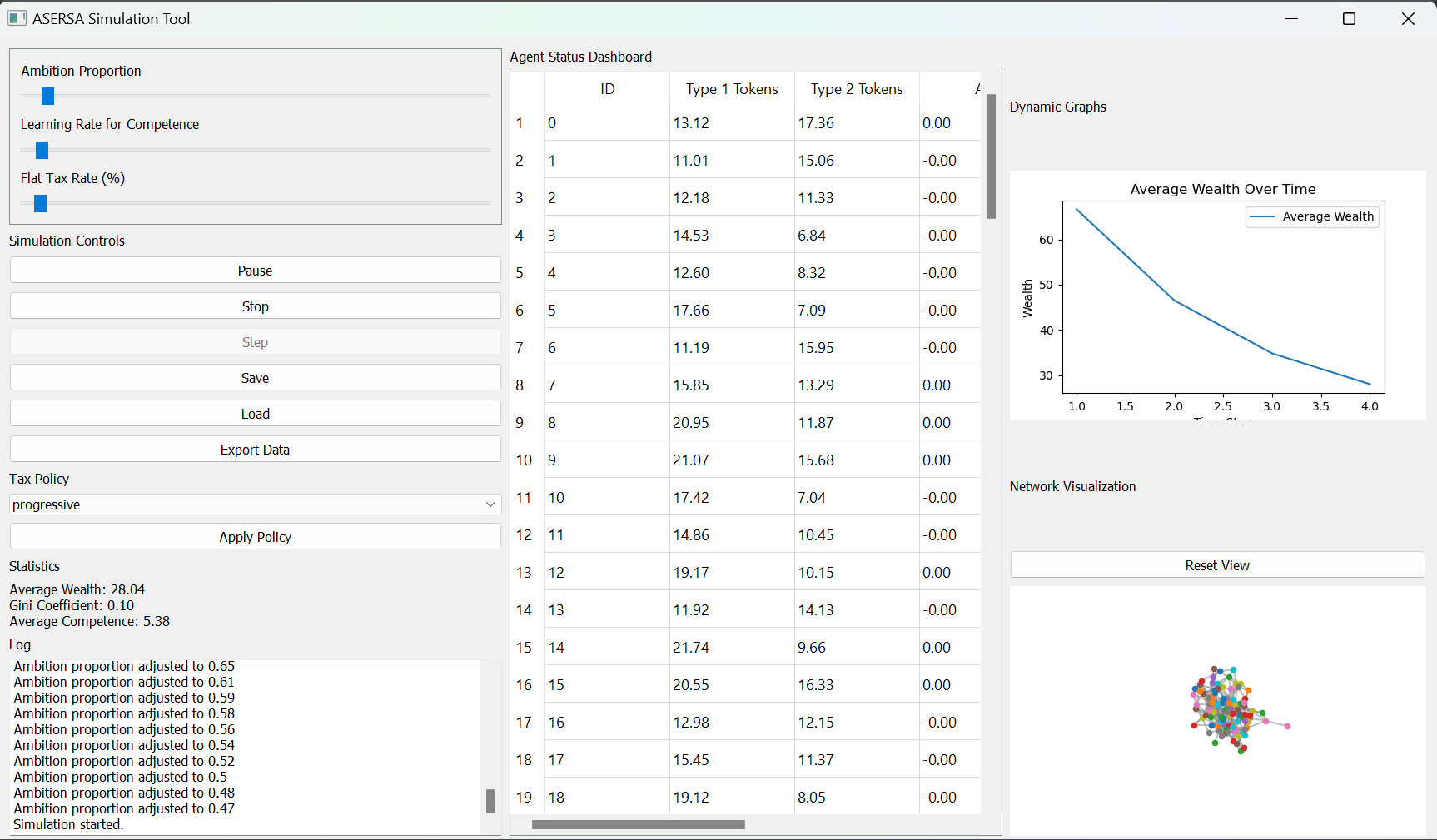Click the agent ID cell 18
The width and height of the screenshot is (1437, 840).
tap(607, 798)
